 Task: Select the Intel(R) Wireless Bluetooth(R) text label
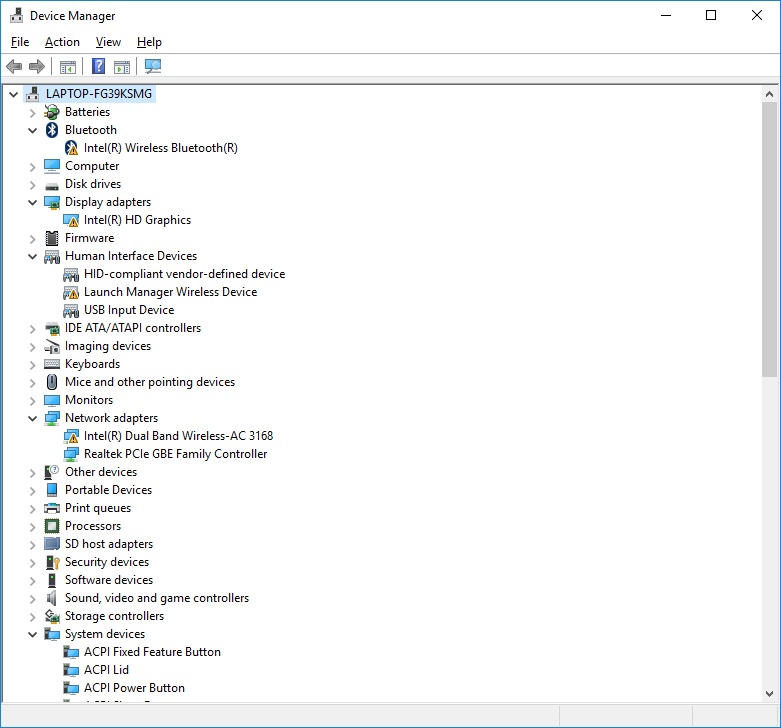click(x=160, y=148)
